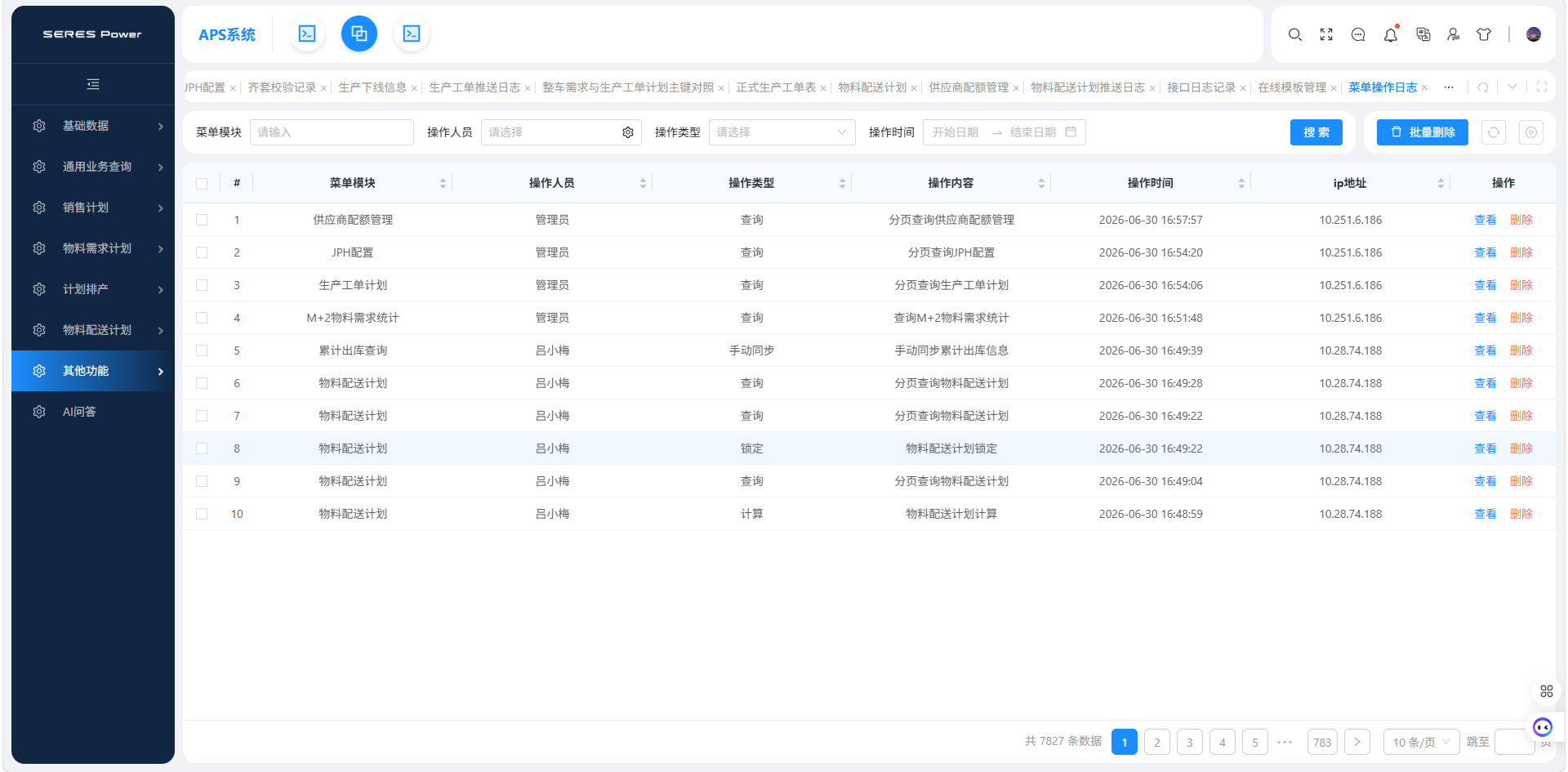This screenshot has width=1568, height=772.
Task: Switch to 齐套校验记录 tab
Action: (282, 87)
